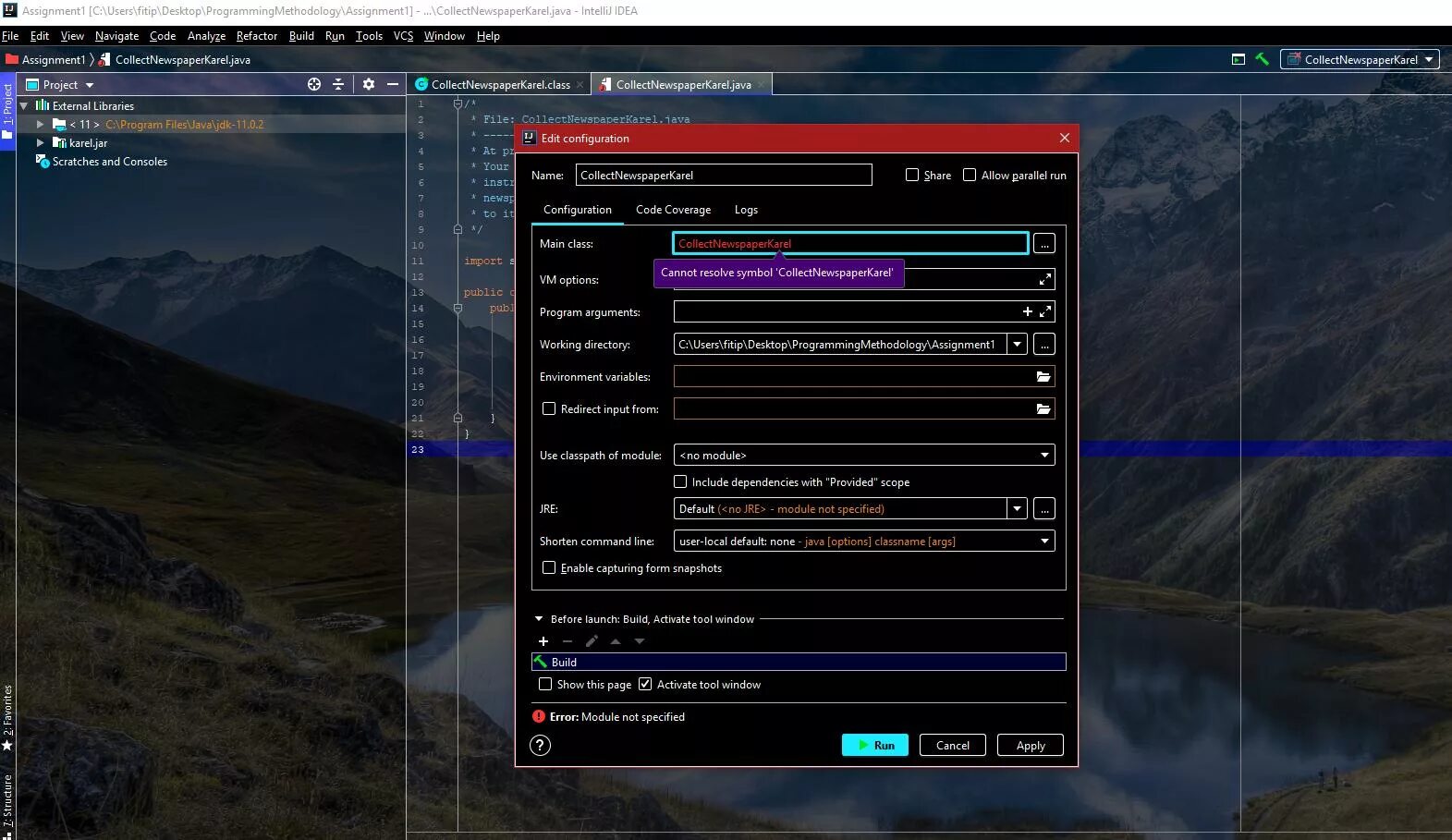The height and width of the screenshot is (840, 1452).
Task: Select the Build before launch task row
Action: point(799,662)
